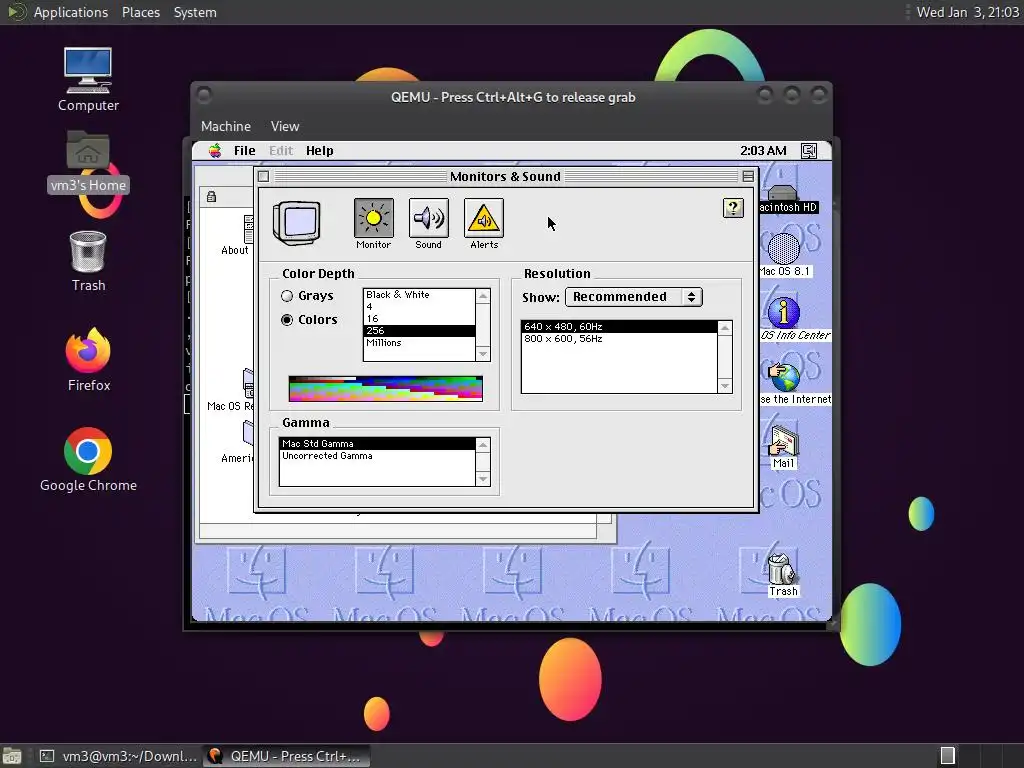Open the Mac File menu
Viewport: 1024px width, 768px height.
point(245,151)
